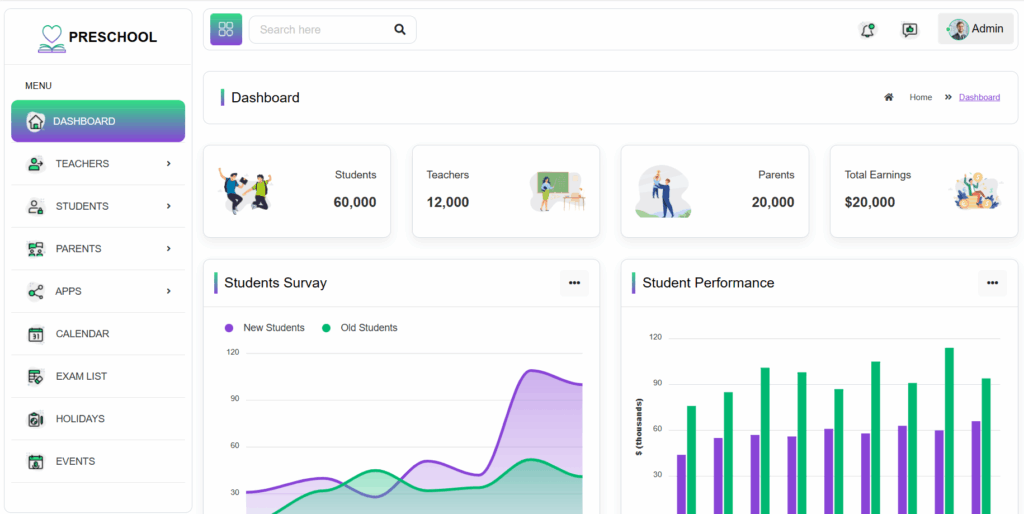Click the grid menu icon beside search
The image size is (1024, 514).
[x=226, y=29]
